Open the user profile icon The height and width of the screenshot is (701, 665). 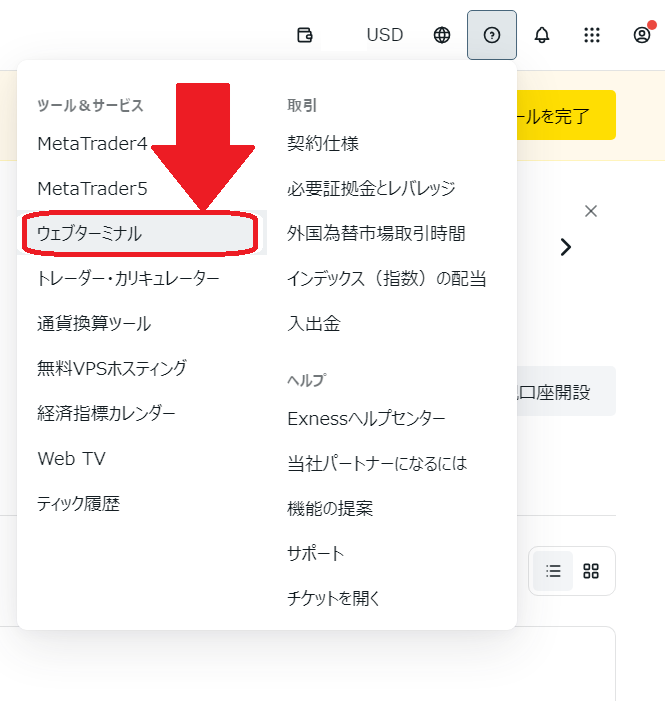click(642, 35)
